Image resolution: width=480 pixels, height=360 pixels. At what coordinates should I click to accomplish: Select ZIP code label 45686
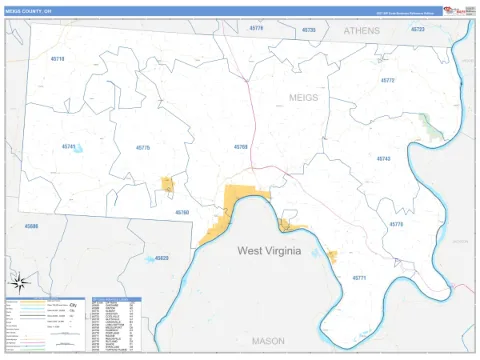pyautogui.click(x=31, y=226)
